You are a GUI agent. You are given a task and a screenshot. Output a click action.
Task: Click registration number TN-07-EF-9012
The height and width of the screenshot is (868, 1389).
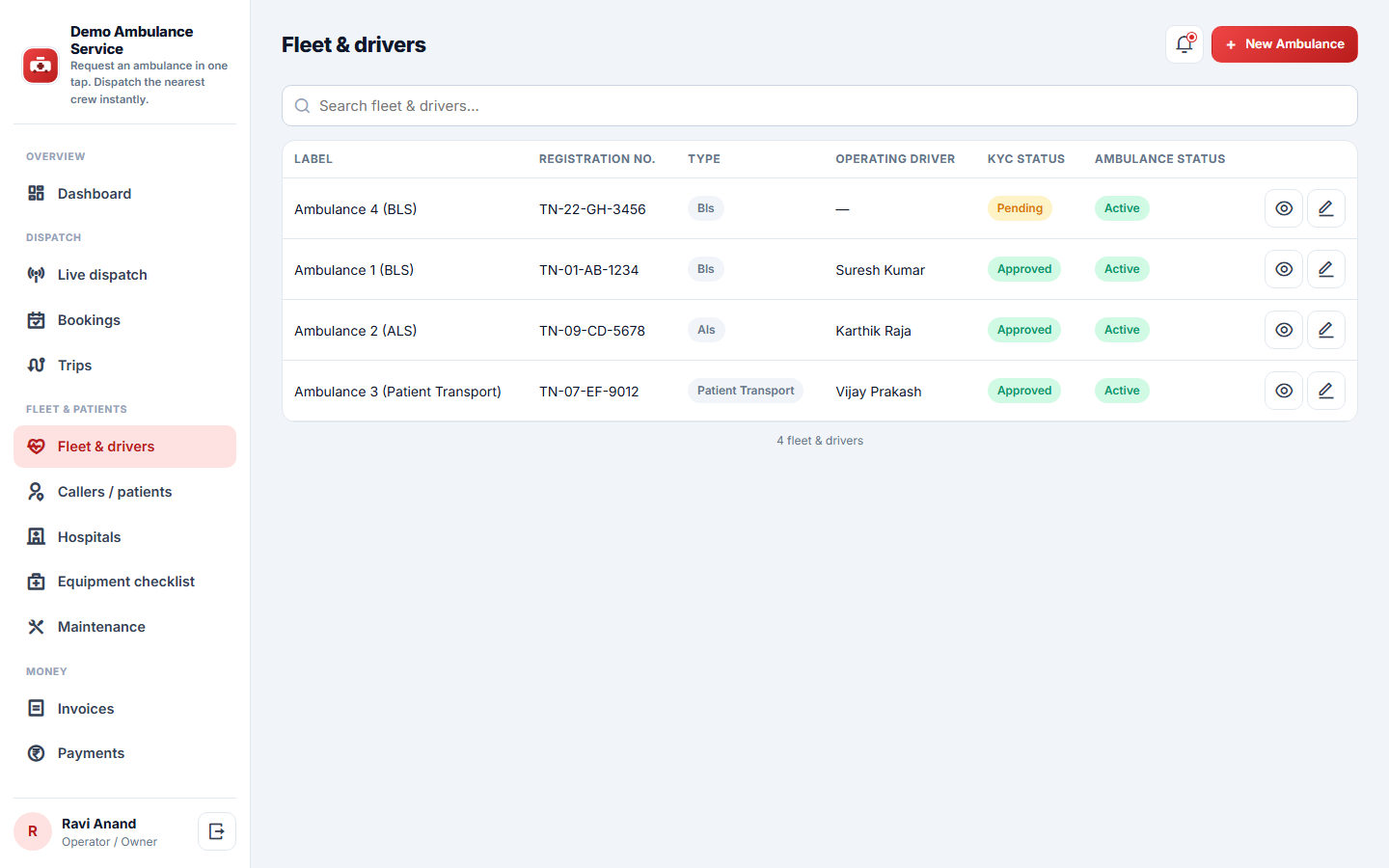click(588, 392)
